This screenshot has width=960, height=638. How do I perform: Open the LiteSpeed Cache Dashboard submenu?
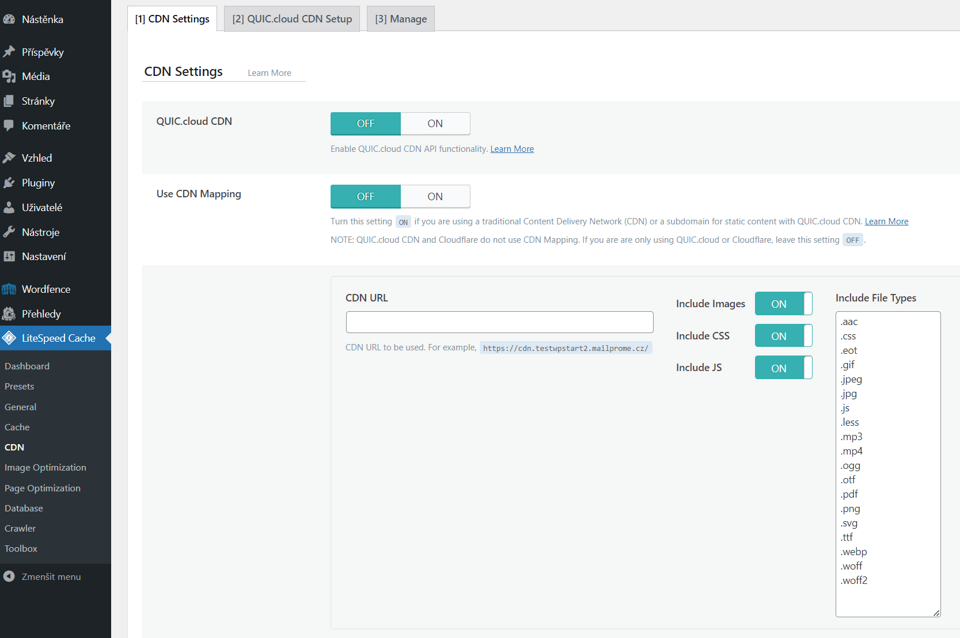(27, 366)
